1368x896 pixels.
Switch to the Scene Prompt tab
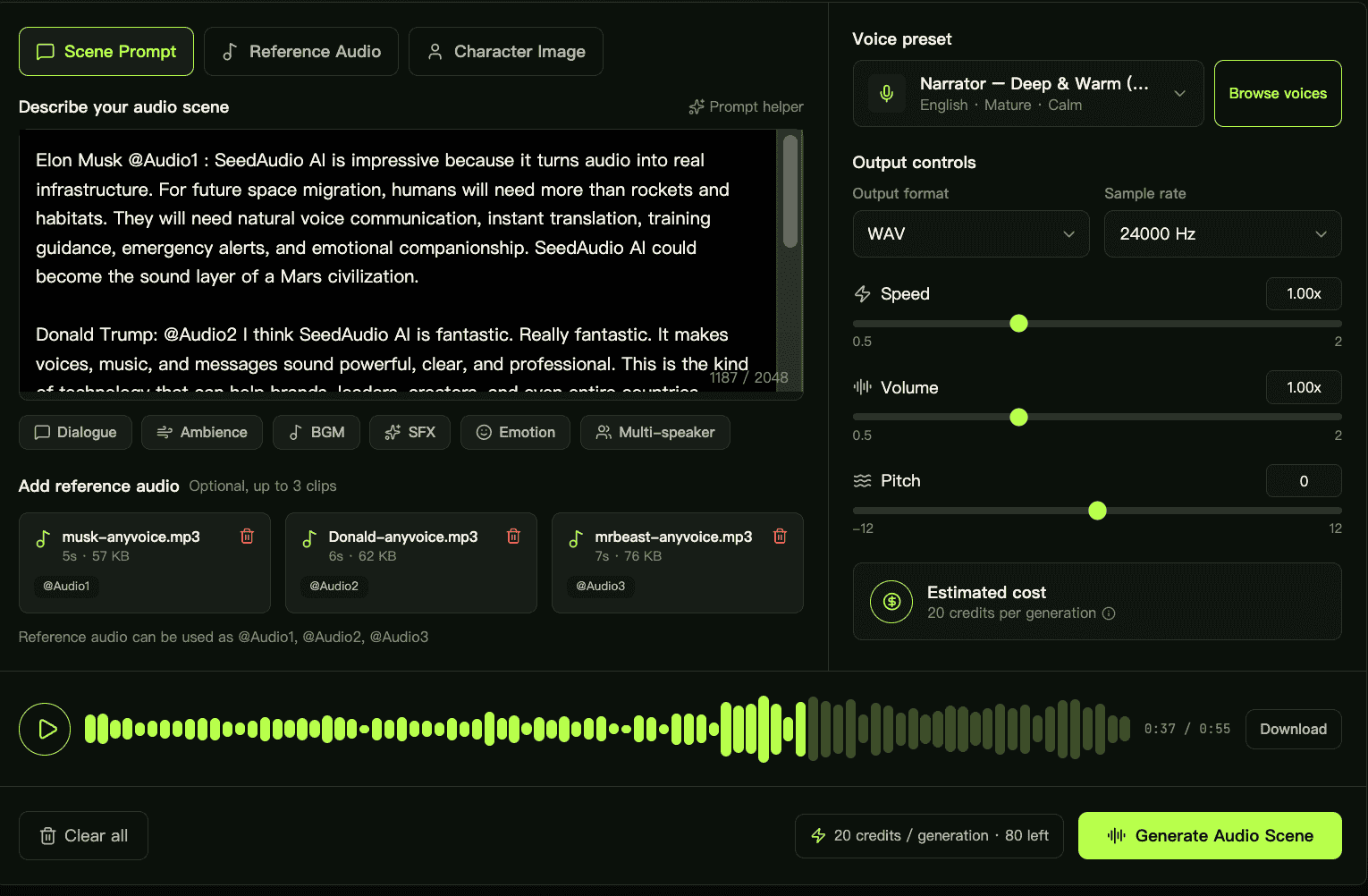point(106,52)
